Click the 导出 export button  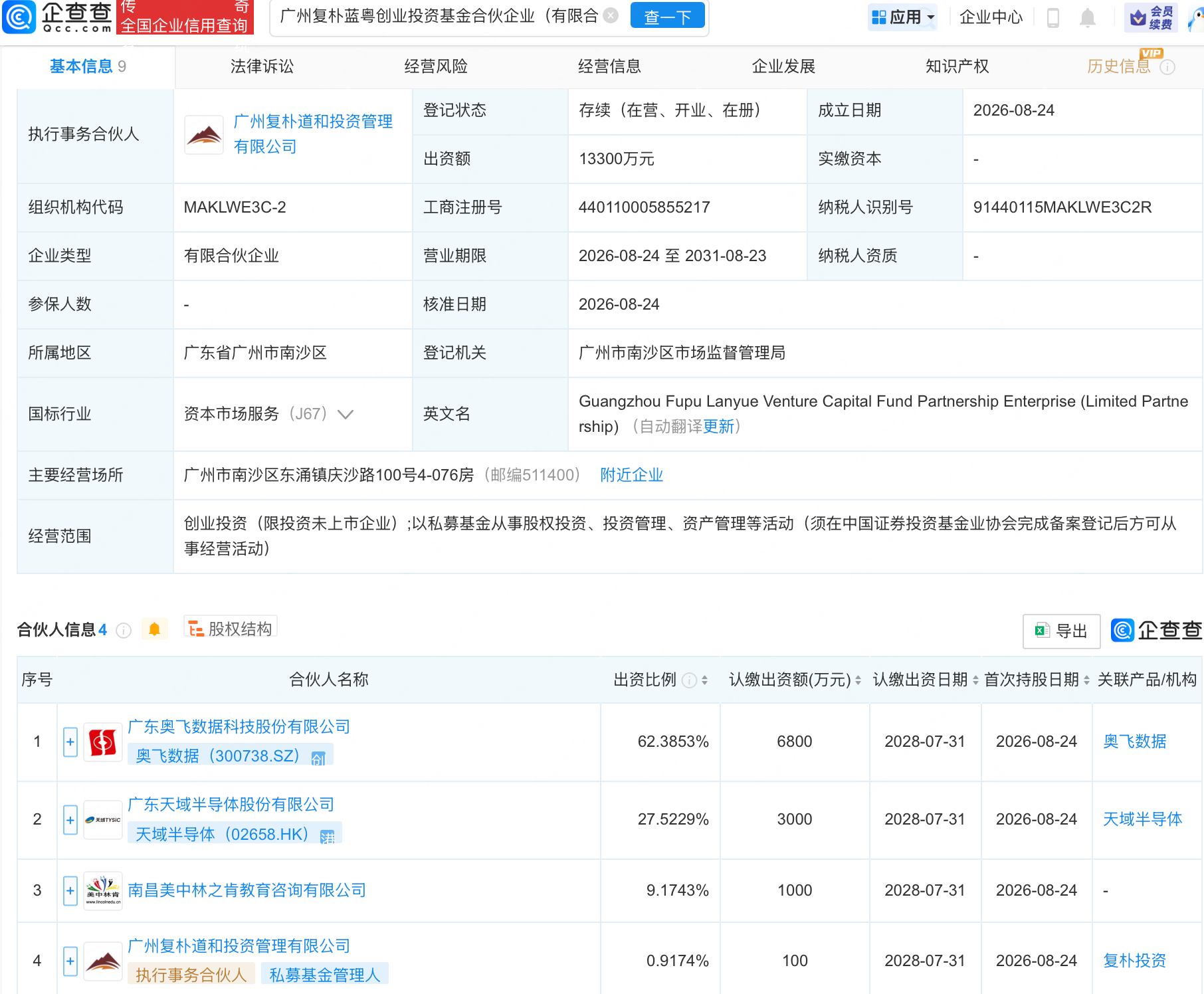coord(1062,631)
